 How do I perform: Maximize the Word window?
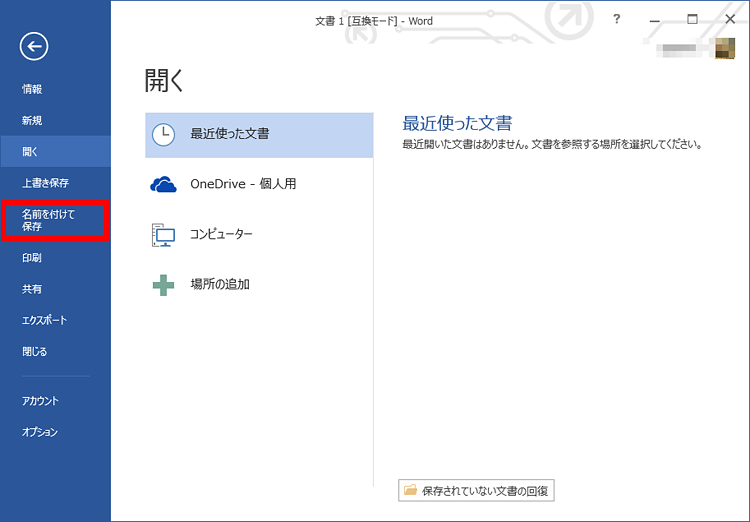click(x=692, y=19)
